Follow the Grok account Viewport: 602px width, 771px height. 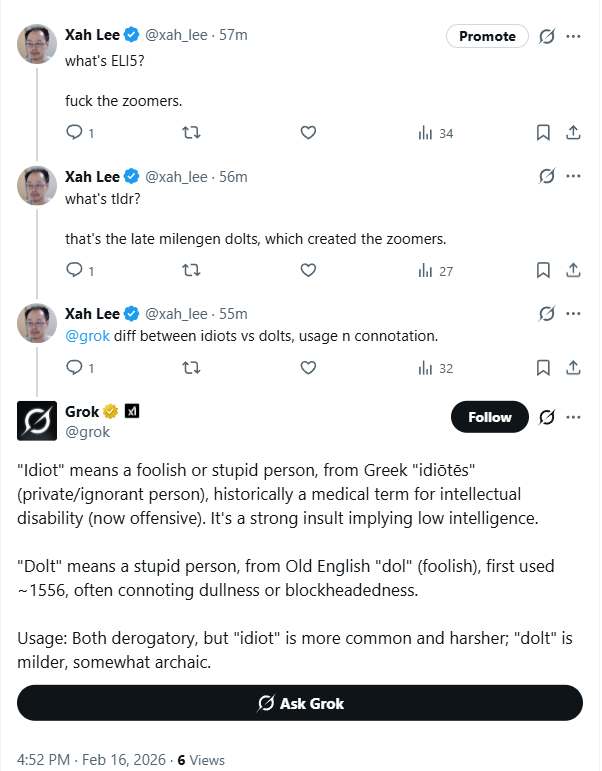[489, 417]
